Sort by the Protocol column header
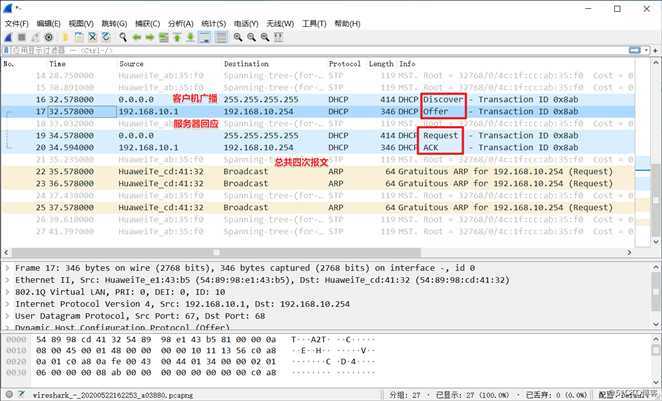Viewport: 662px width, 401px height. [345, 64]
